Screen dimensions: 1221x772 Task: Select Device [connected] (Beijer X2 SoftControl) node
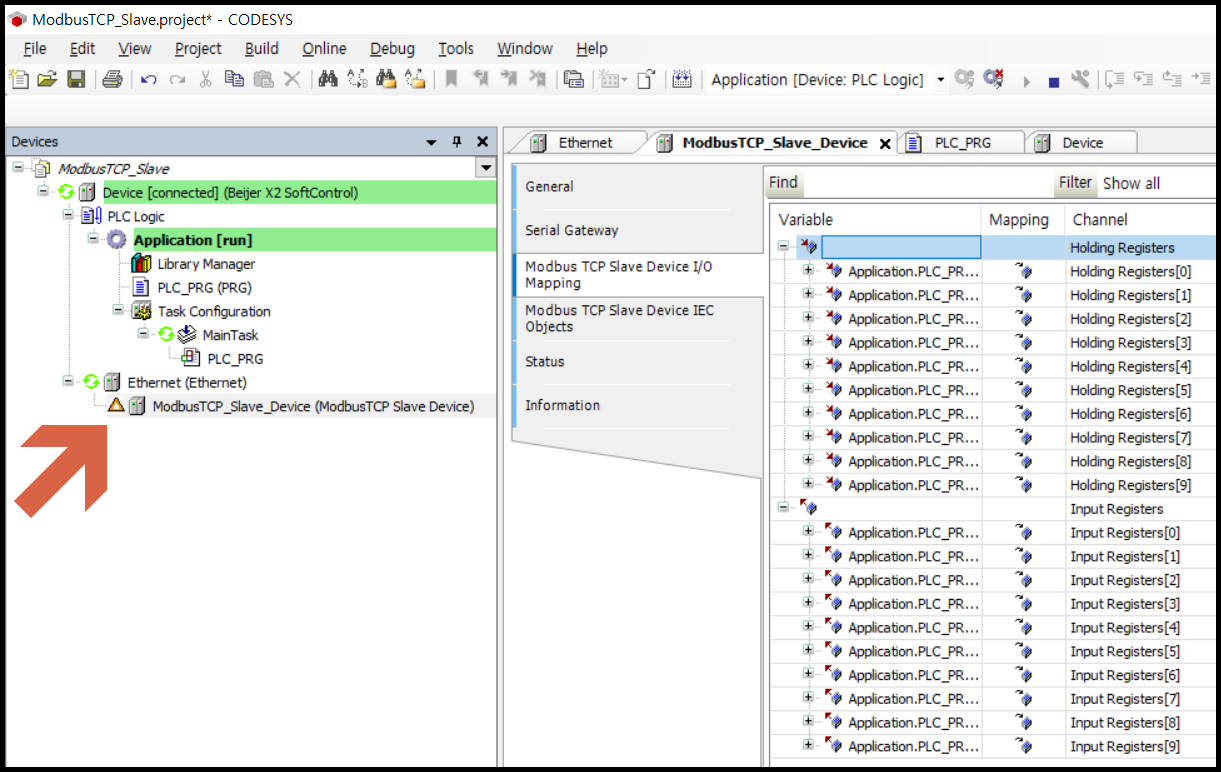[230, 192]
